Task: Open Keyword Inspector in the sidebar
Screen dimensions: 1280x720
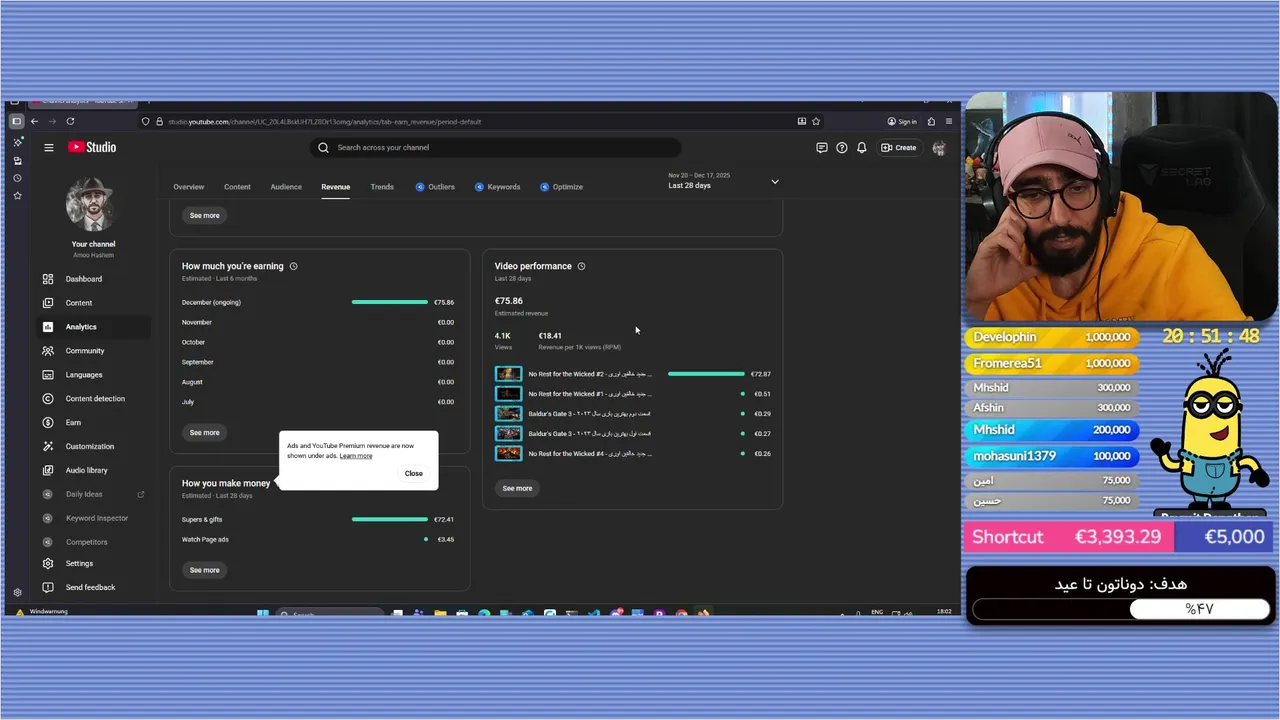Action: pos(91,518)
